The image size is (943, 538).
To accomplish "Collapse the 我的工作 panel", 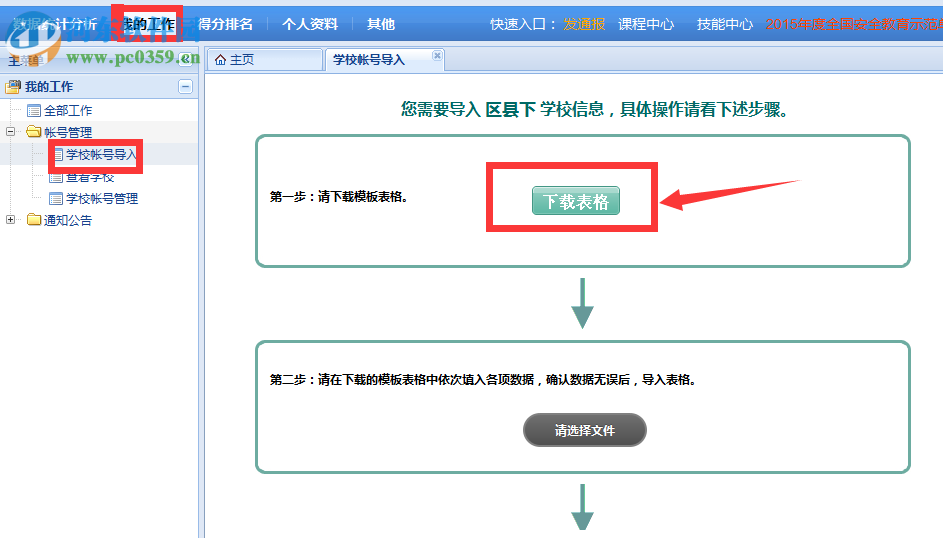I will coord(185,87).
